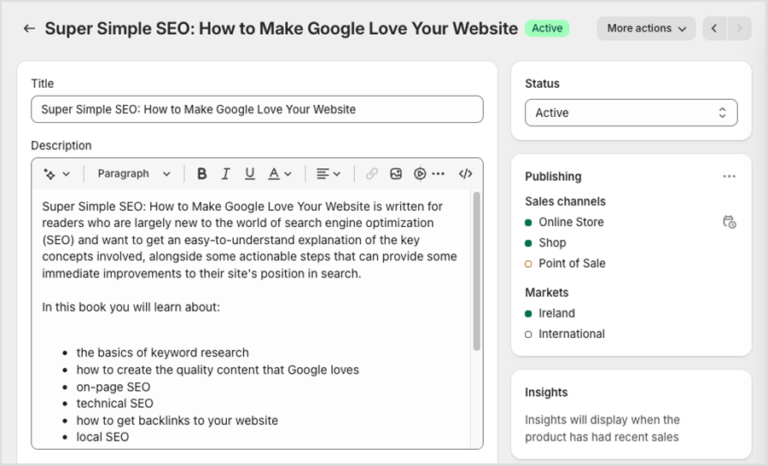The width and height of the screenshot is (768, 466).
Task: Open Publishing options three-dot menu
Action: (x=729, y=177)
